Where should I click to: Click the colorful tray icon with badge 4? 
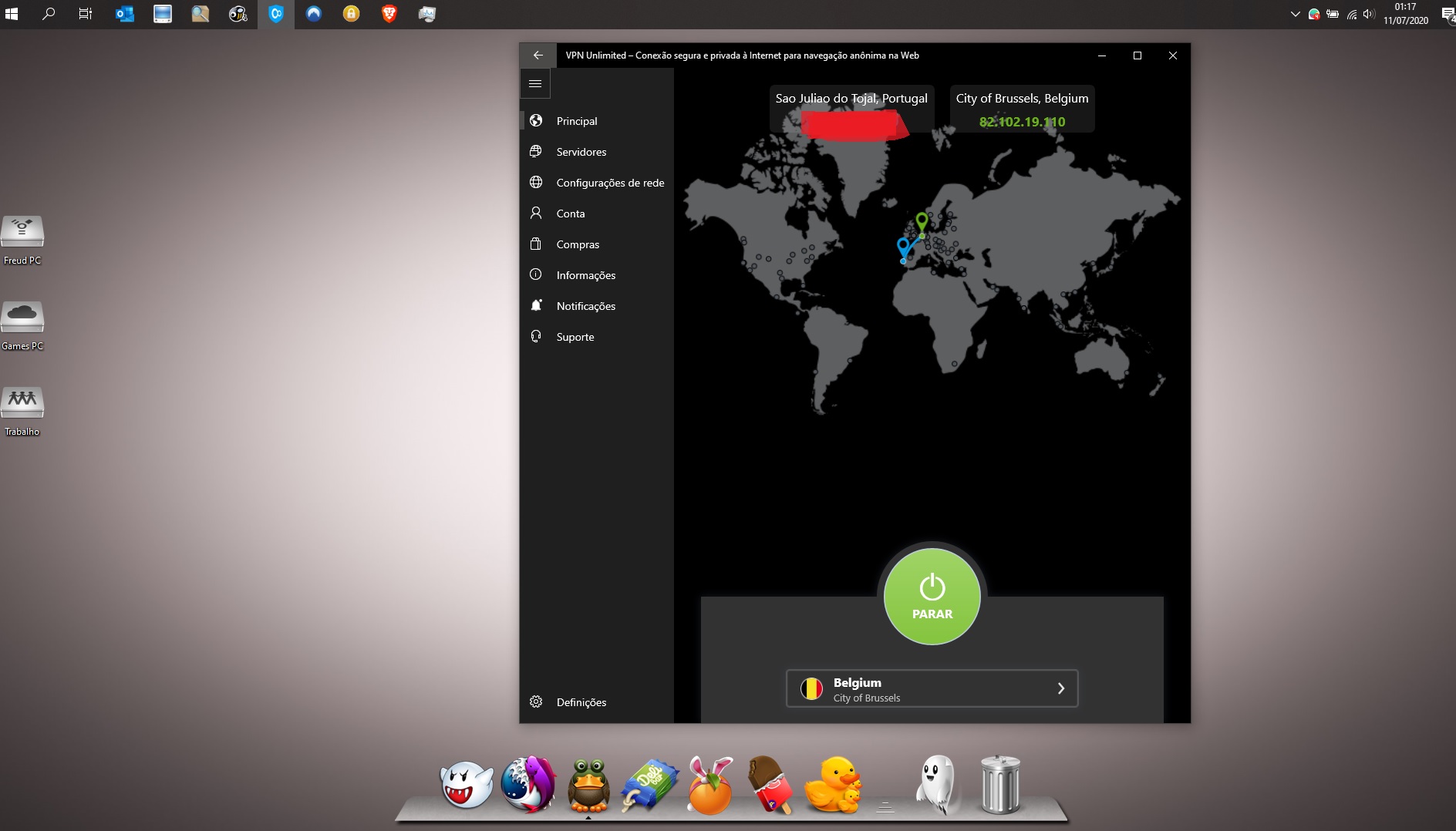click(x=1314, y=14)
